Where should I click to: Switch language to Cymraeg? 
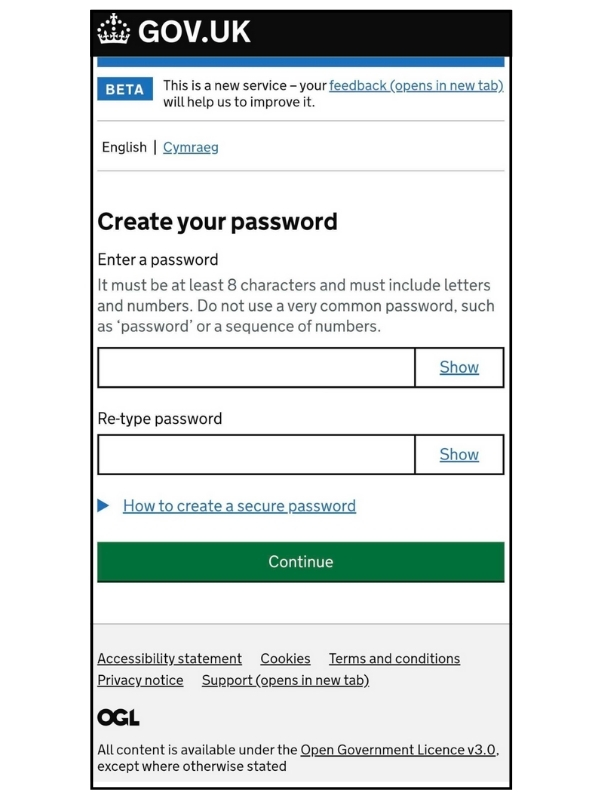190,147
